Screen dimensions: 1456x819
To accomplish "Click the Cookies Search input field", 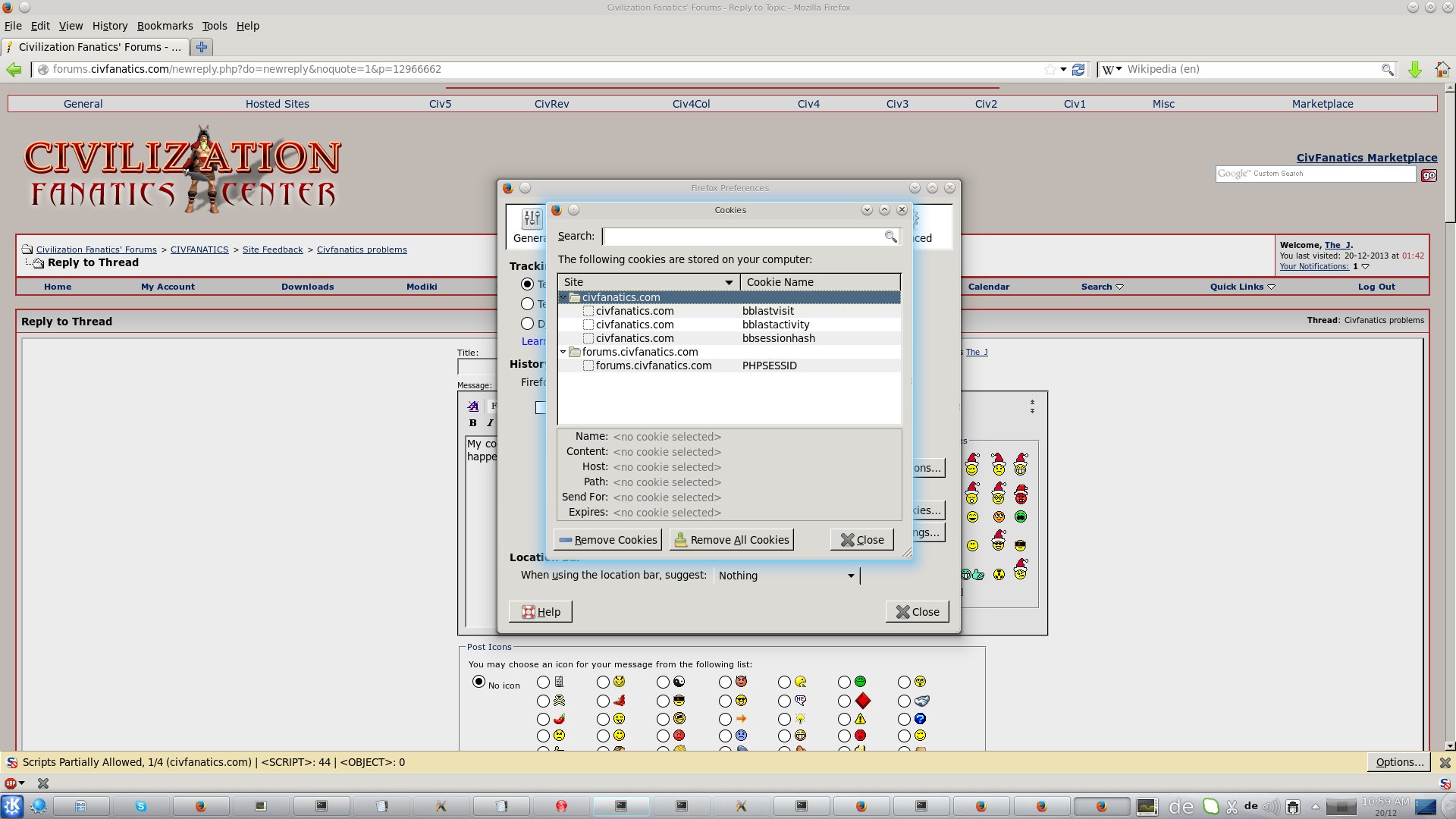I will tap(744, 237).
